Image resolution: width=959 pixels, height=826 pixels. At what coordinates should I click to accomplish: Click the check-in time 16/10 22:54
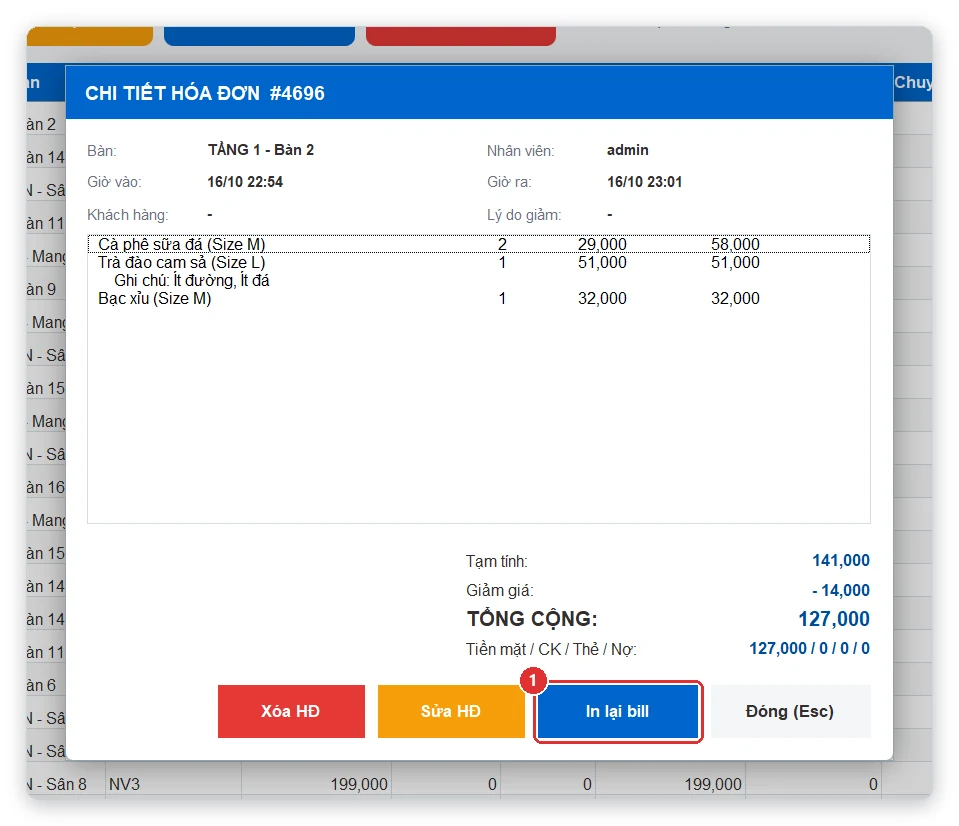coord(245,182)
